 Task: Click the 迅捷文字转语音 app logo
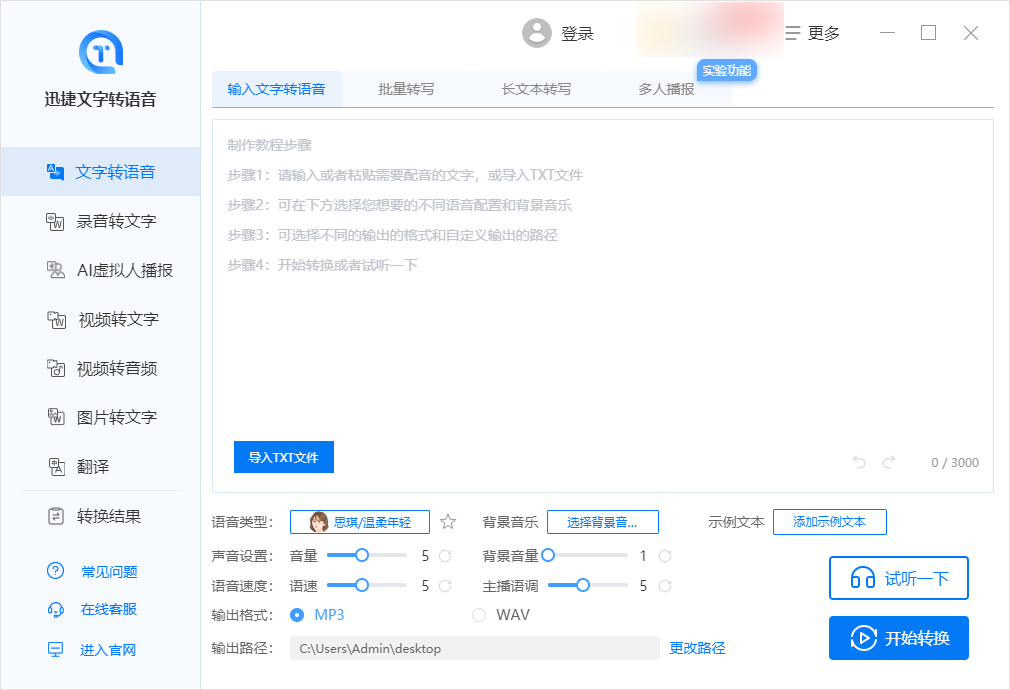tap(100, 52)
